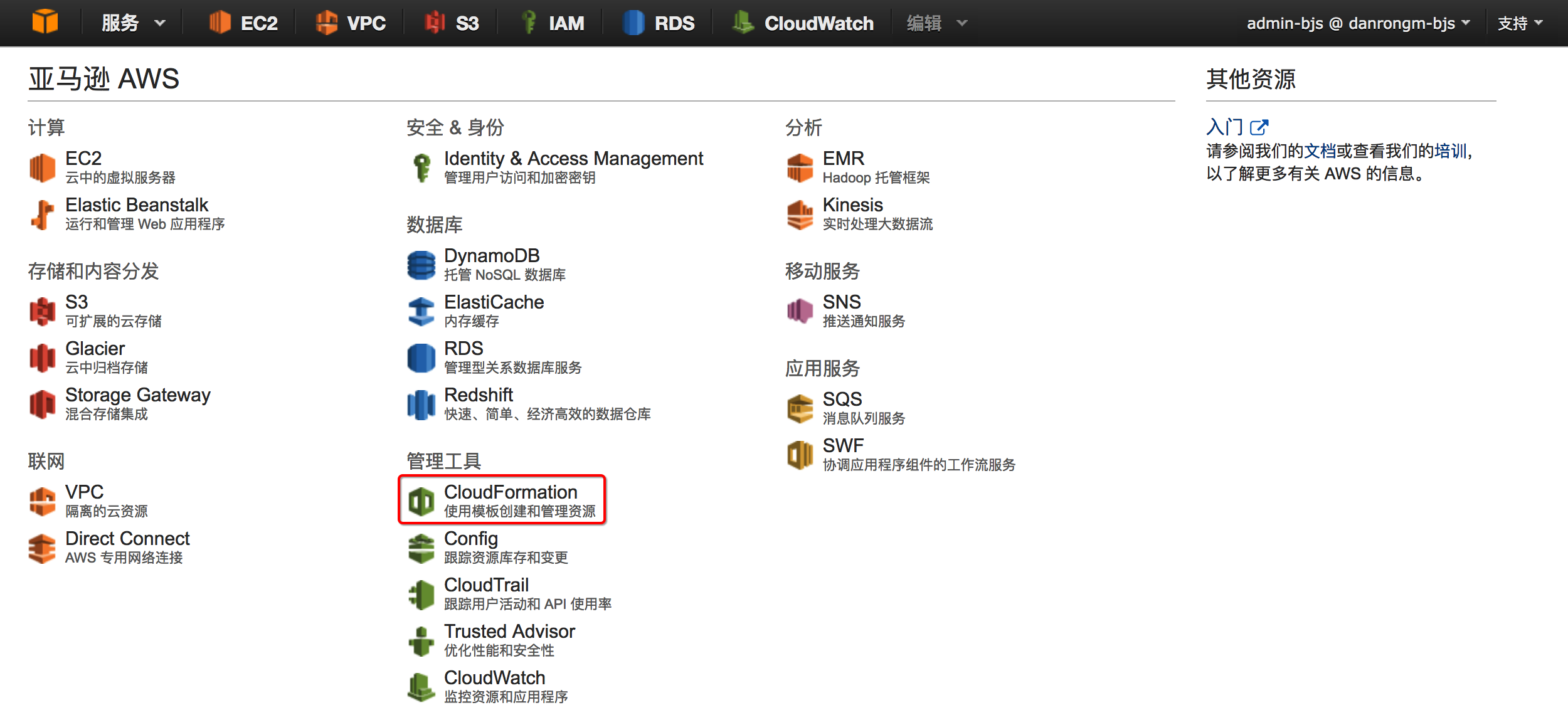Open the CloudFormation service link
The width and height of the screenshot is (1568, 720).
click(x=511, y=492)
